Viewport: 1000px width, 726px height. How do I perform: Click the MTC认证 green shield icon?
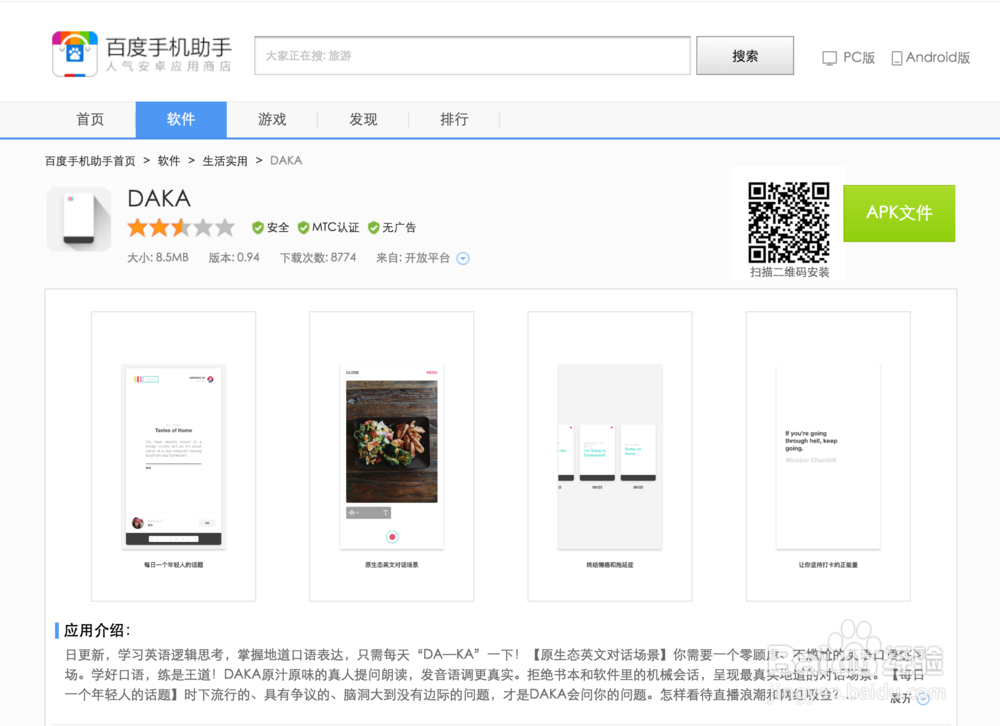[304, 228]
